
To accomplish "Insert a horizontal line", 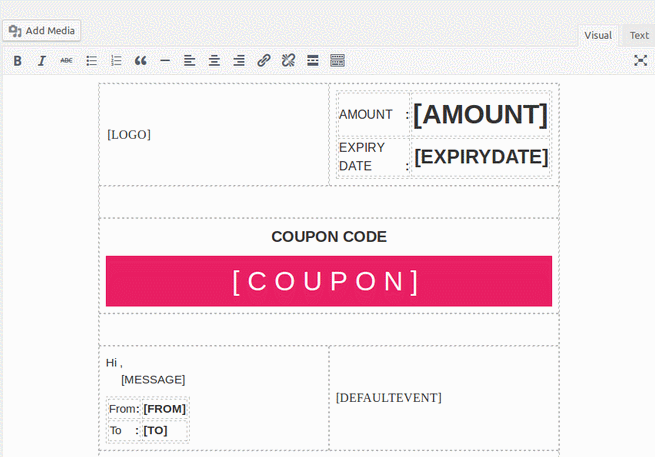I will pos(165,61).
